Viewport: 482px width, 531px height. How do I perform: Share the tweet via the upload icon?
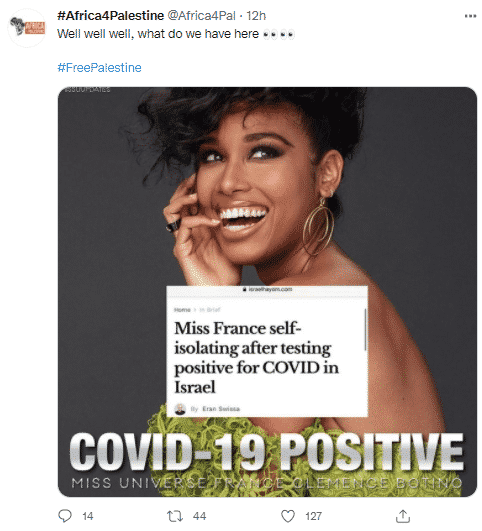click(403, 516)
